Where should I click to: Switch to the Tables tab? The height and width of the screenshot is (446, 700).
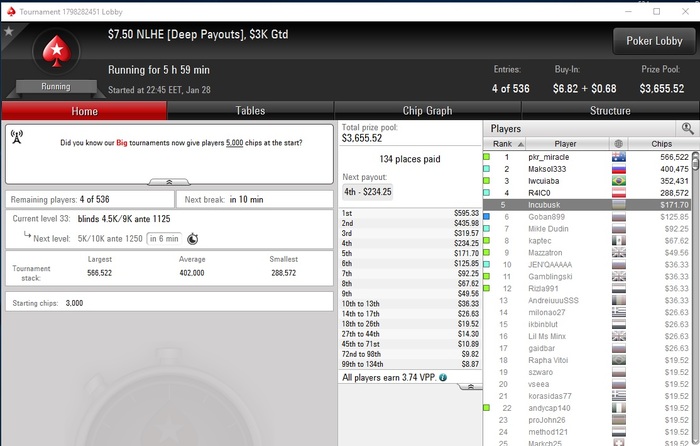250,111
